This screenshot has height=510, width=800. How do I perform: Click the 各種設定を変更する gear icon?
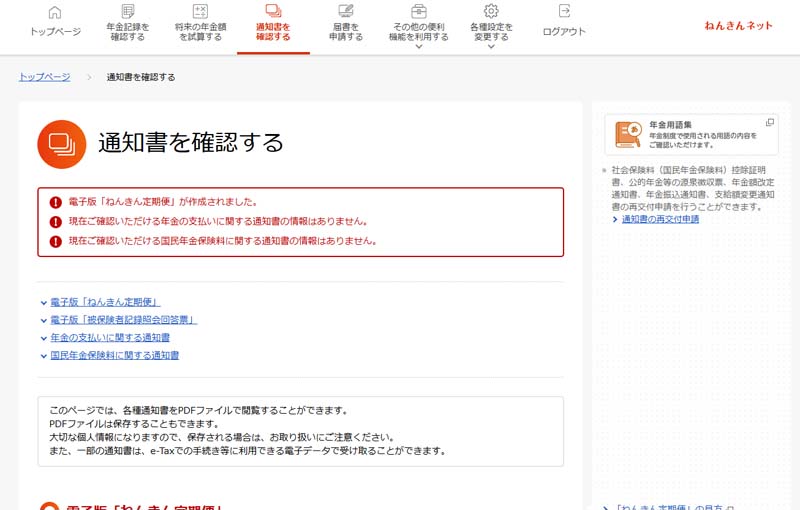click(x=491, y=11)
